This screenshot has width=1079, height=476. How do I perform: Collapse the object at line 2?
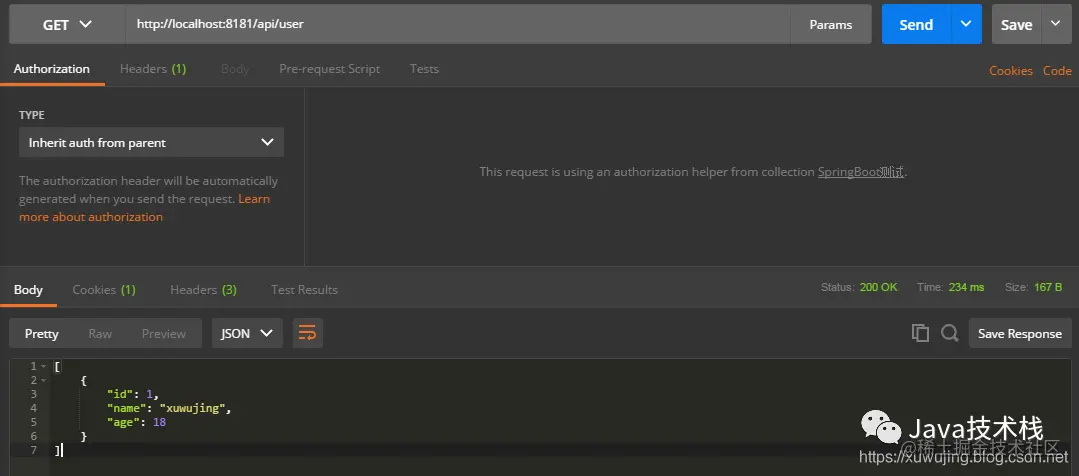(43, 380)
